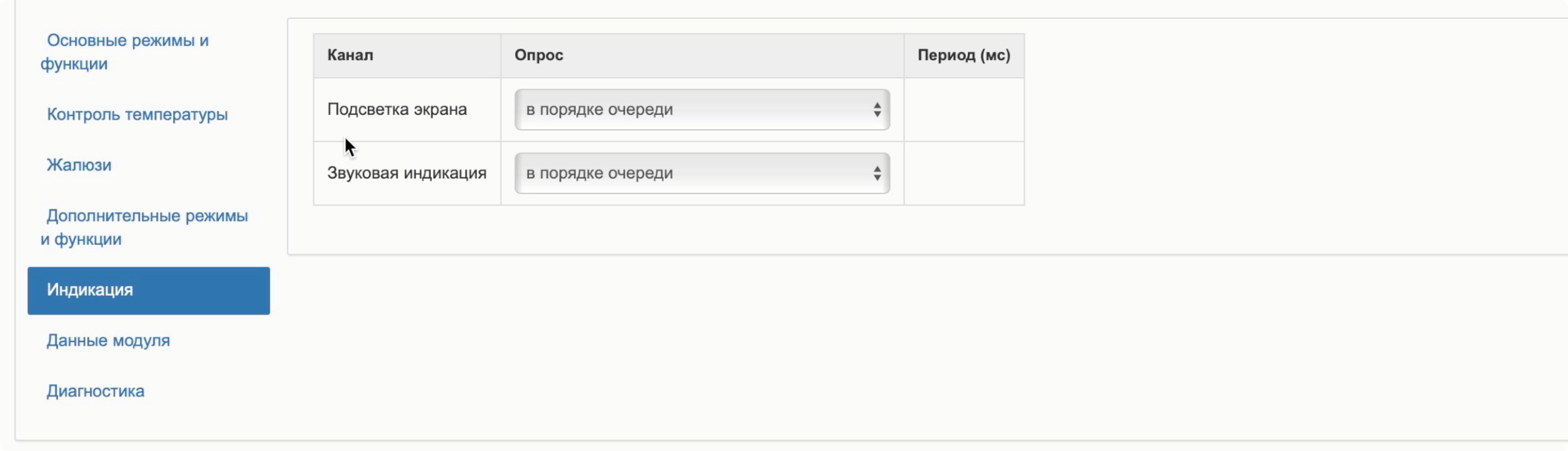Screen dimensions: 1568x451
Task: Navigate to the Диагностика page
Action: (x=96, y=391)
